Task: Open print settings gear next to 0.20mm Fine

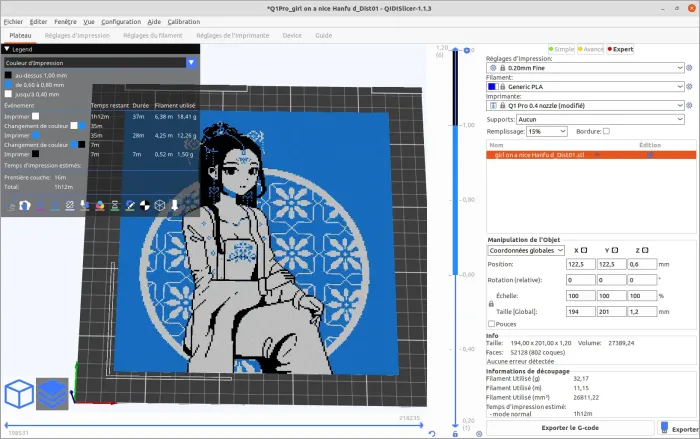Action: pyautogui.click(x=689, y=68)
